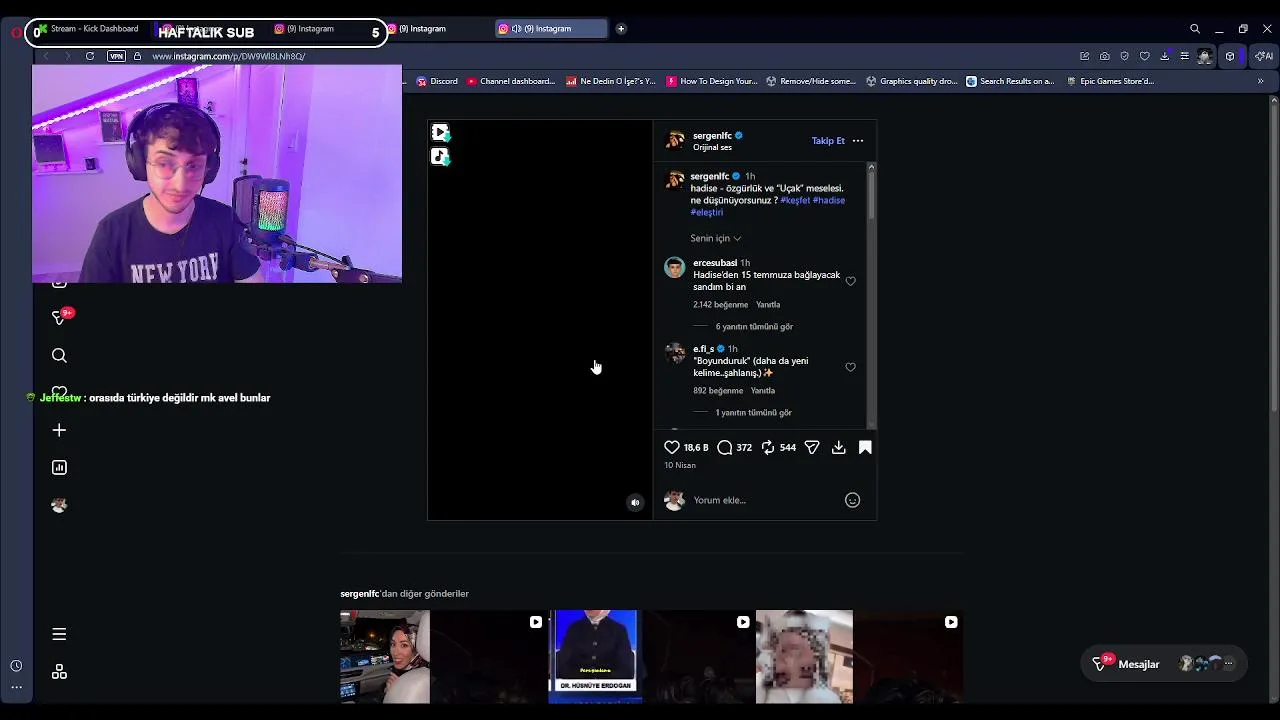Open post options three-dot menu
This screenshot has height=720, width=1280.
[858, 141]
